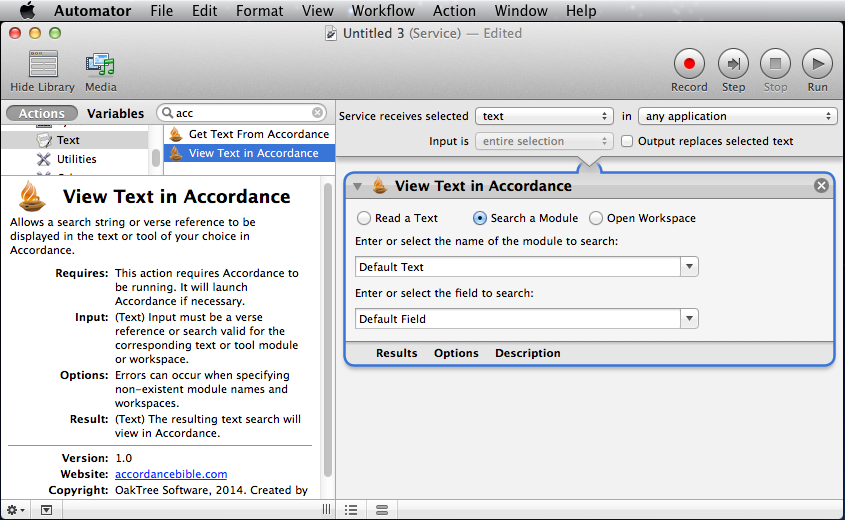Show the action's Results
845x520 pixels.
[x=397, y=353]
